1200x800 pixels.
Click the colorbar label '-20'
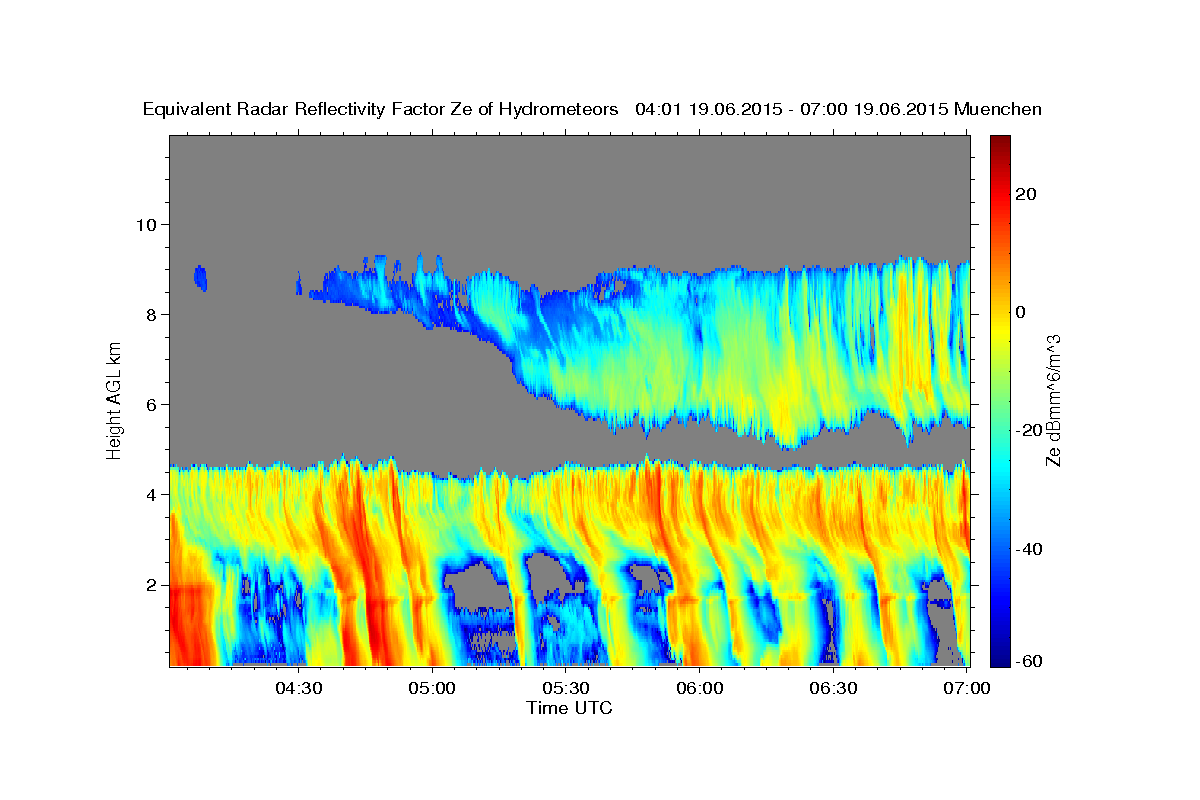pos(1028,430)
